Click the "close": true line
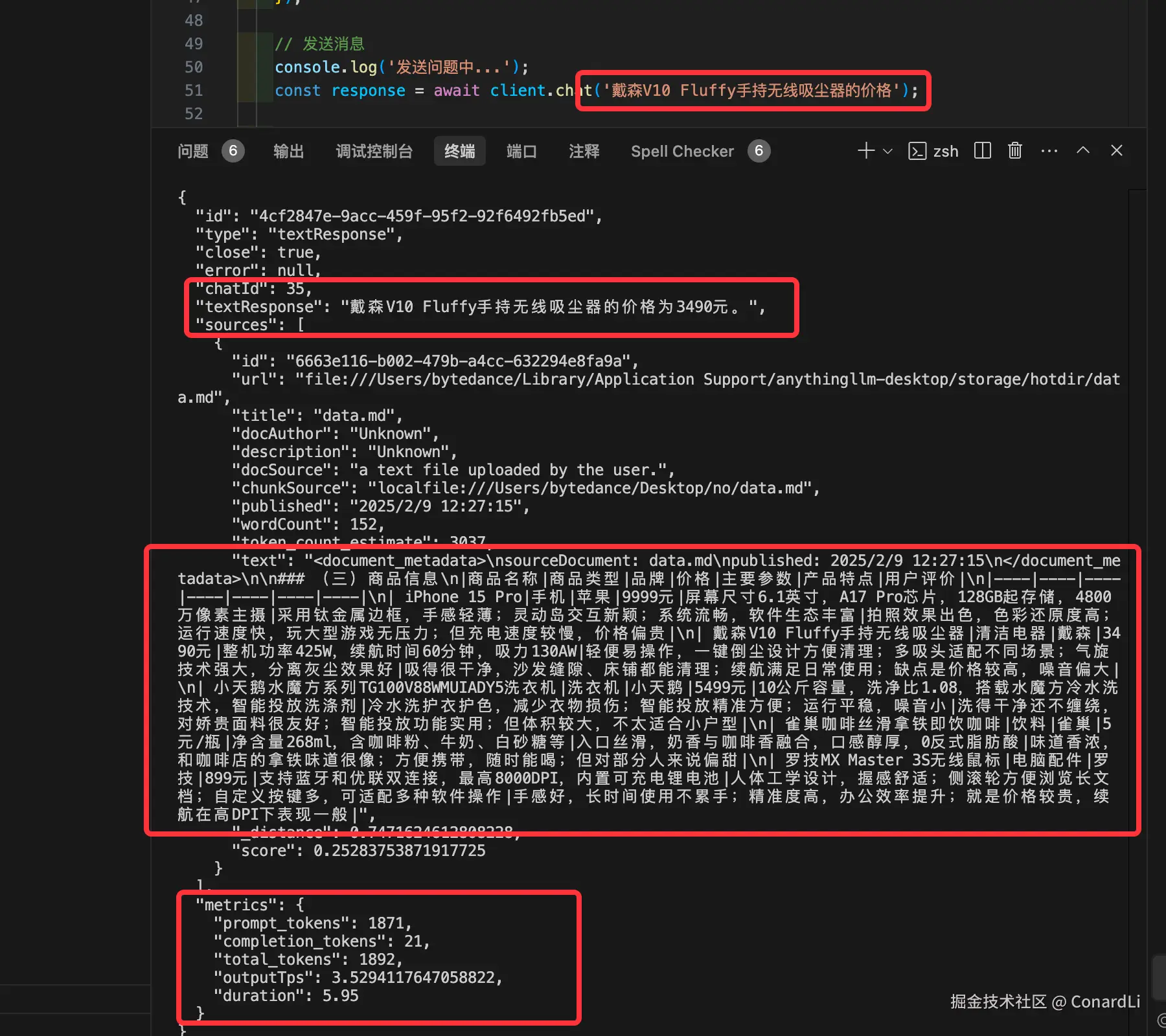1166x1036 pixels. pyautogui.click(x=258, y=253)
